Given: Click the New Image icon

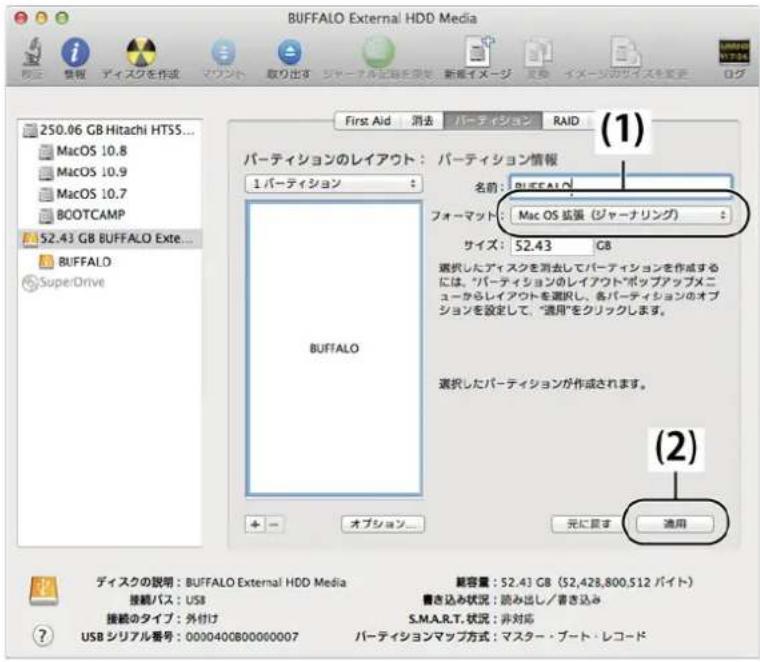Looking at the screenshot, I should (479, 51).
